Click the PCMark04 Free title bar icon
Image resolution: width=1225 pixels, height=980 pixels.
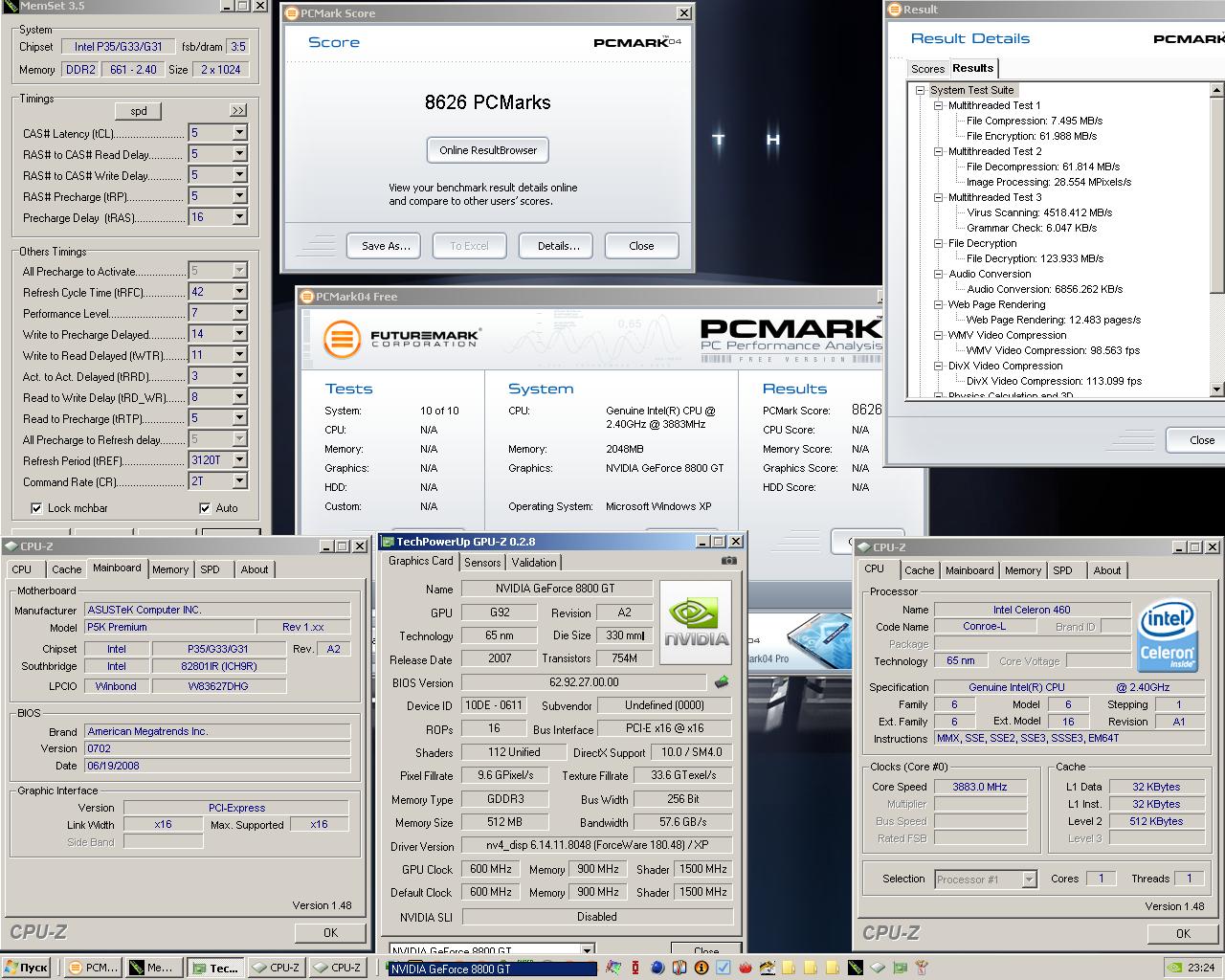(x=307, y=297)
